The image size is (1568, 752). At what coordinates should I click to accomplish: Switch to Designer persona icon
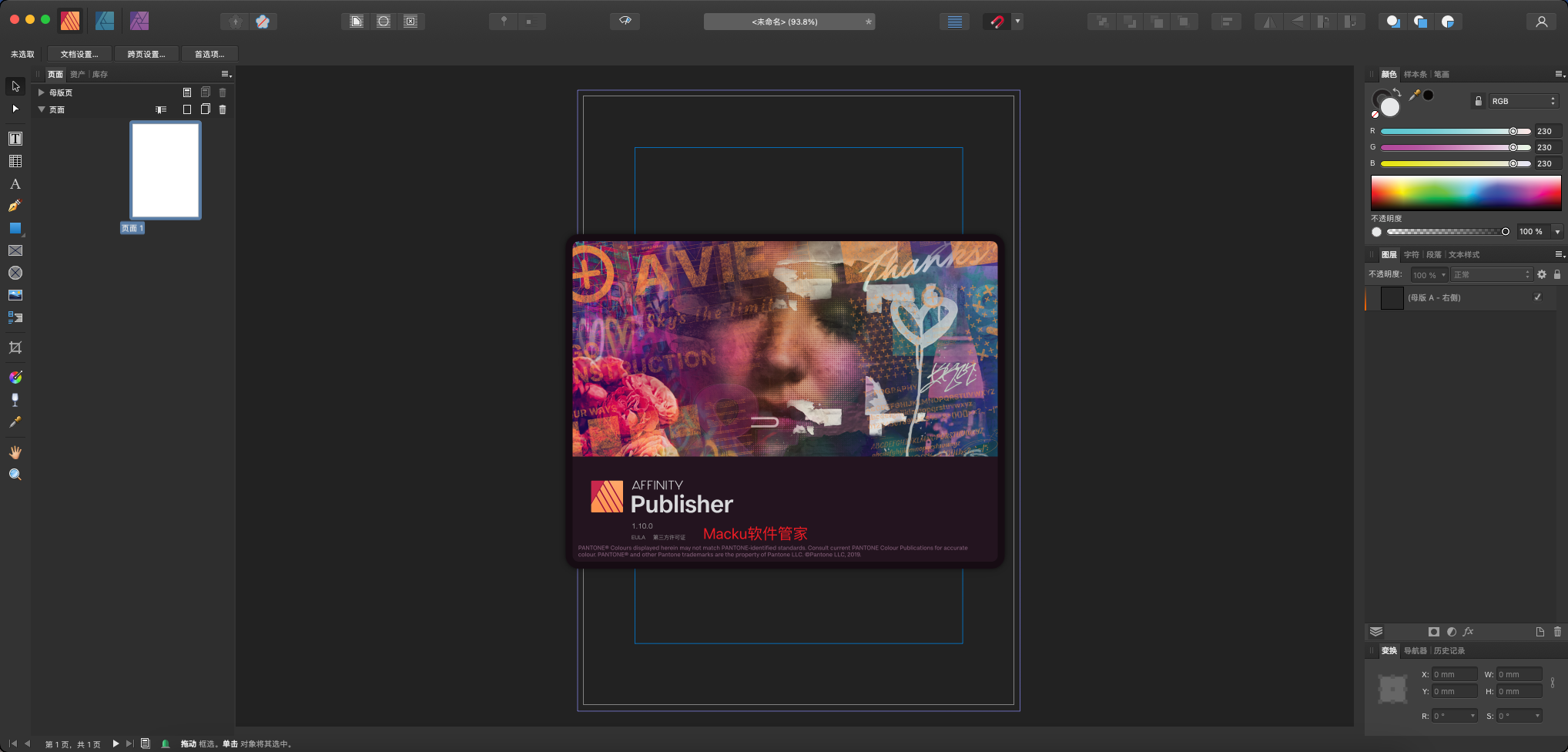pos(105,21)
